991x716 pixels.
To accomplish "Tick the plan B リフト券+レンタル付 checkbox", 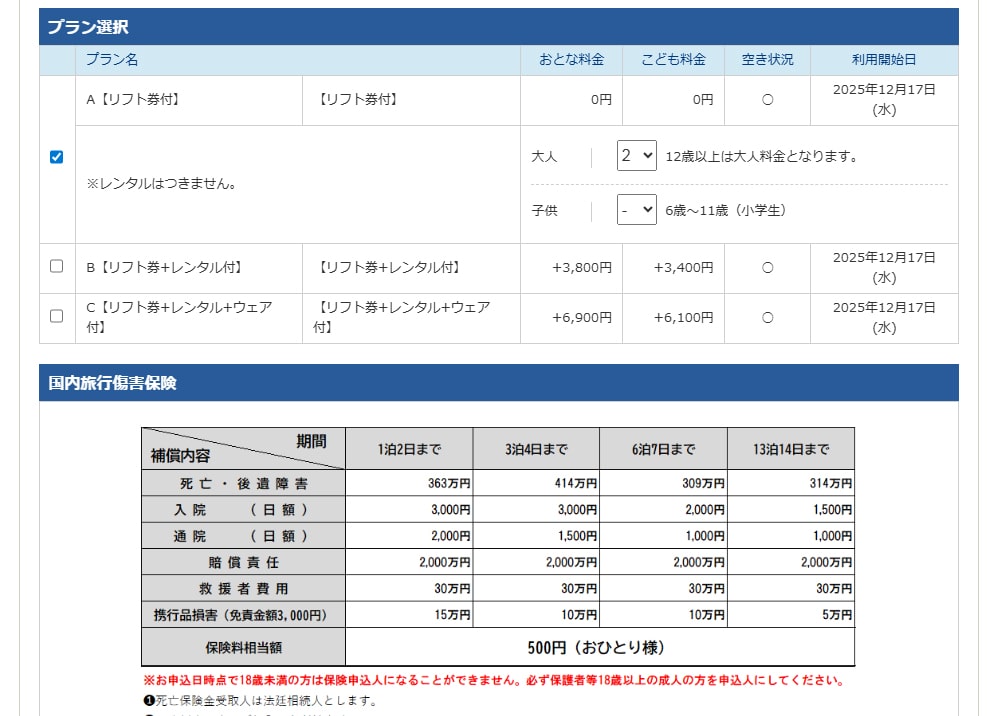I will [57, 267].
